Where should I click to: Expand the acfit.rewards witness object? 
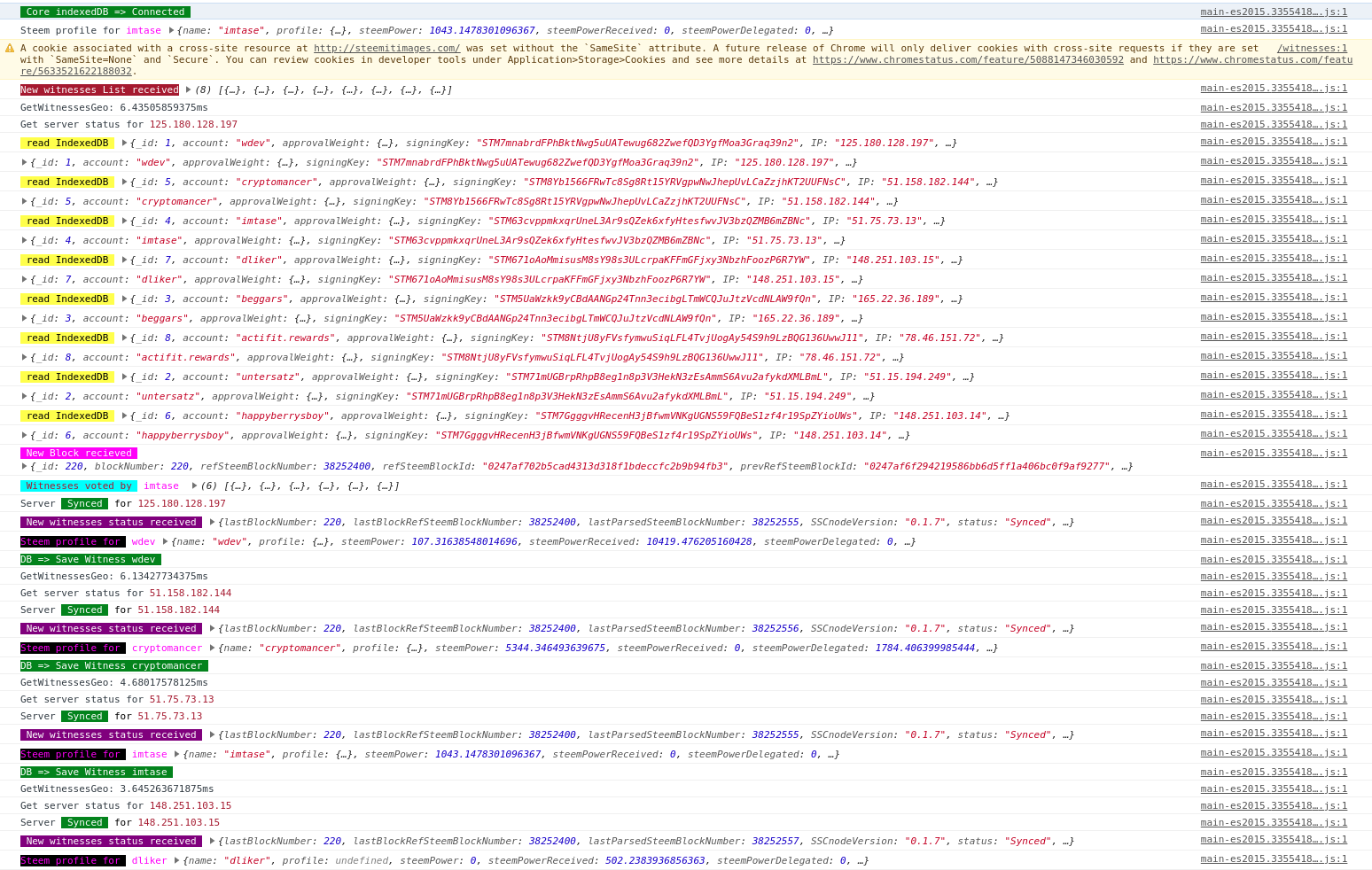pos(24,357)
